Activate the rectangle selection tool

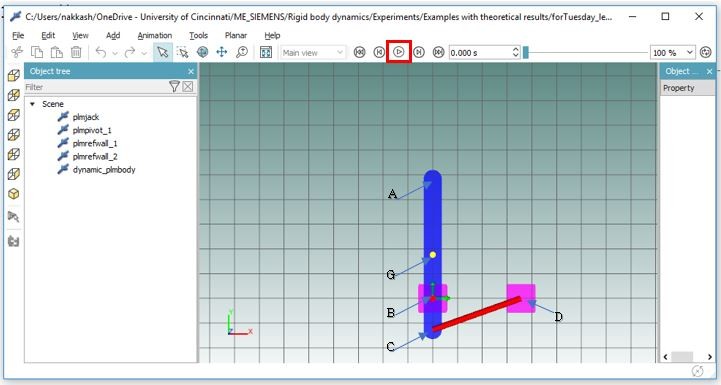(183, 52)
